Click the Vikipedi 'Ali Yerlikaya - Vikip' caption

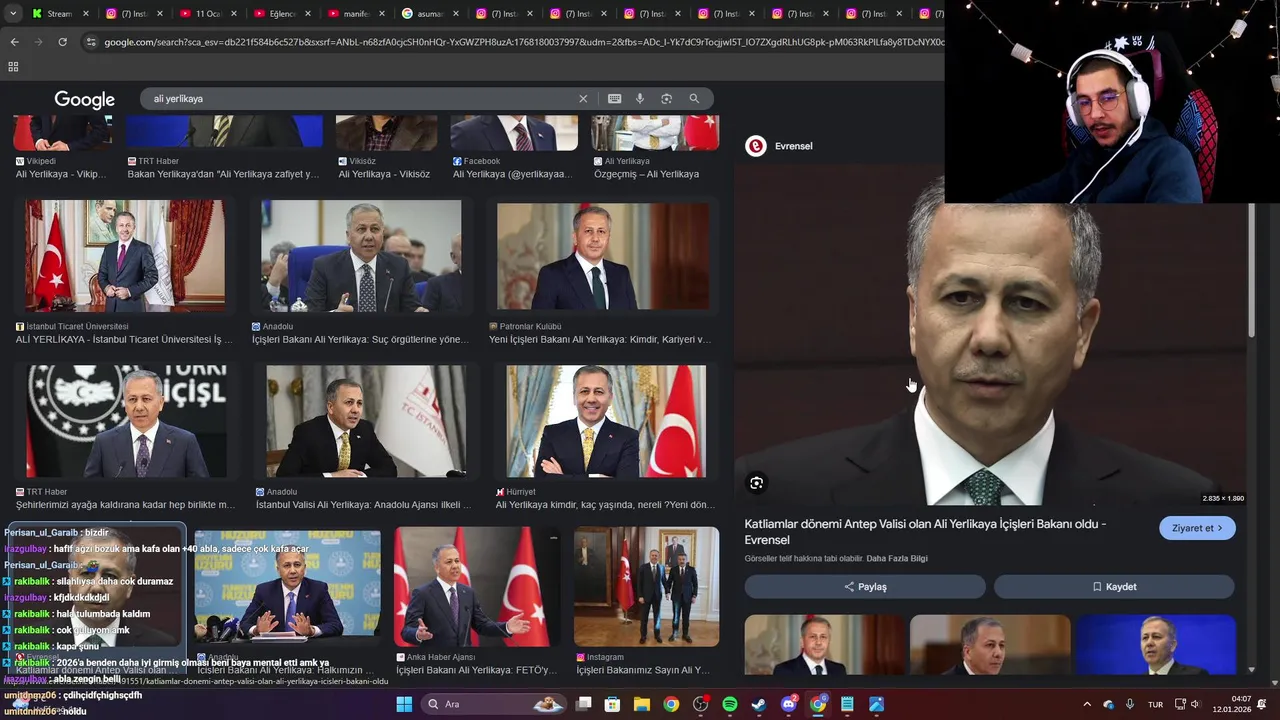[x=61, y=174]
